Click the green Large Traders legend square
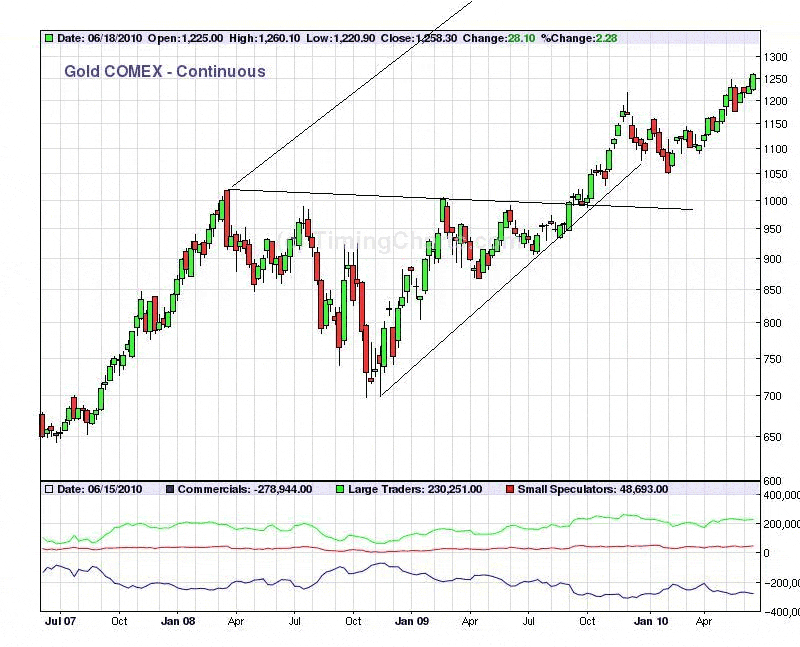 [339, 489]
